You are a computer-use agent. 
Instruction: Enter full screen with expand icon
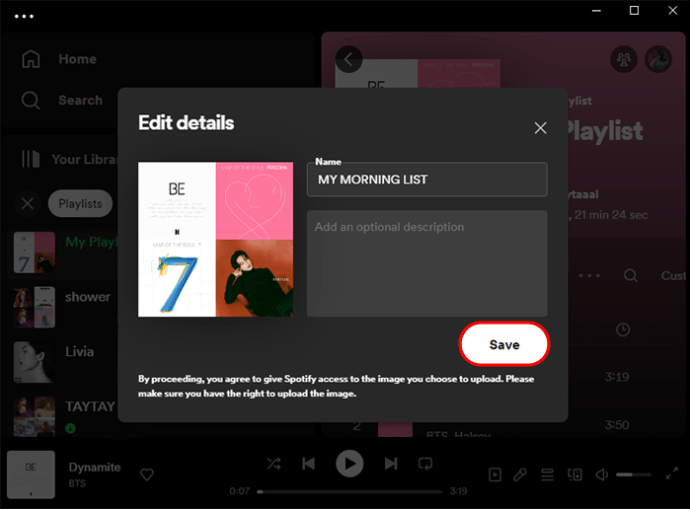pos(672,474)
